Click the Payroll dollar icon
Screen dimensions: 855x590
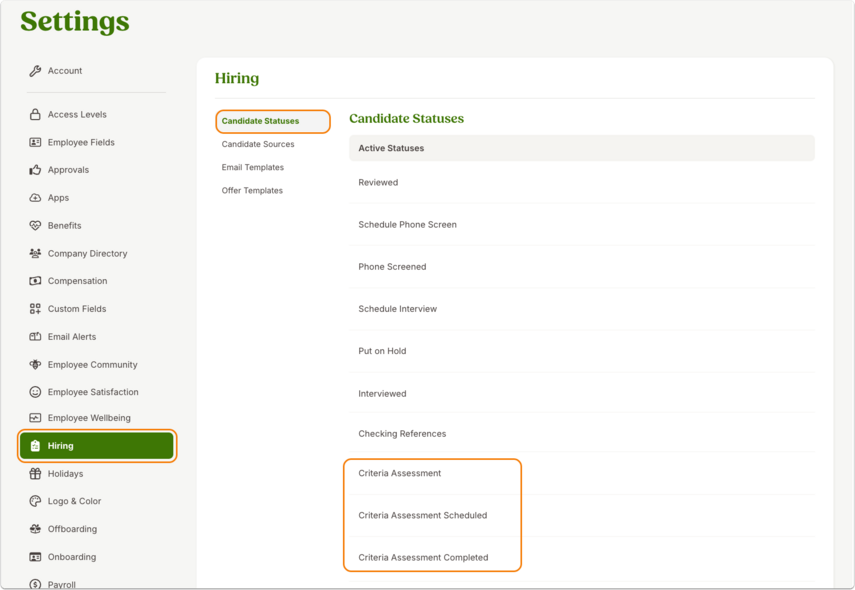[35, 585]
